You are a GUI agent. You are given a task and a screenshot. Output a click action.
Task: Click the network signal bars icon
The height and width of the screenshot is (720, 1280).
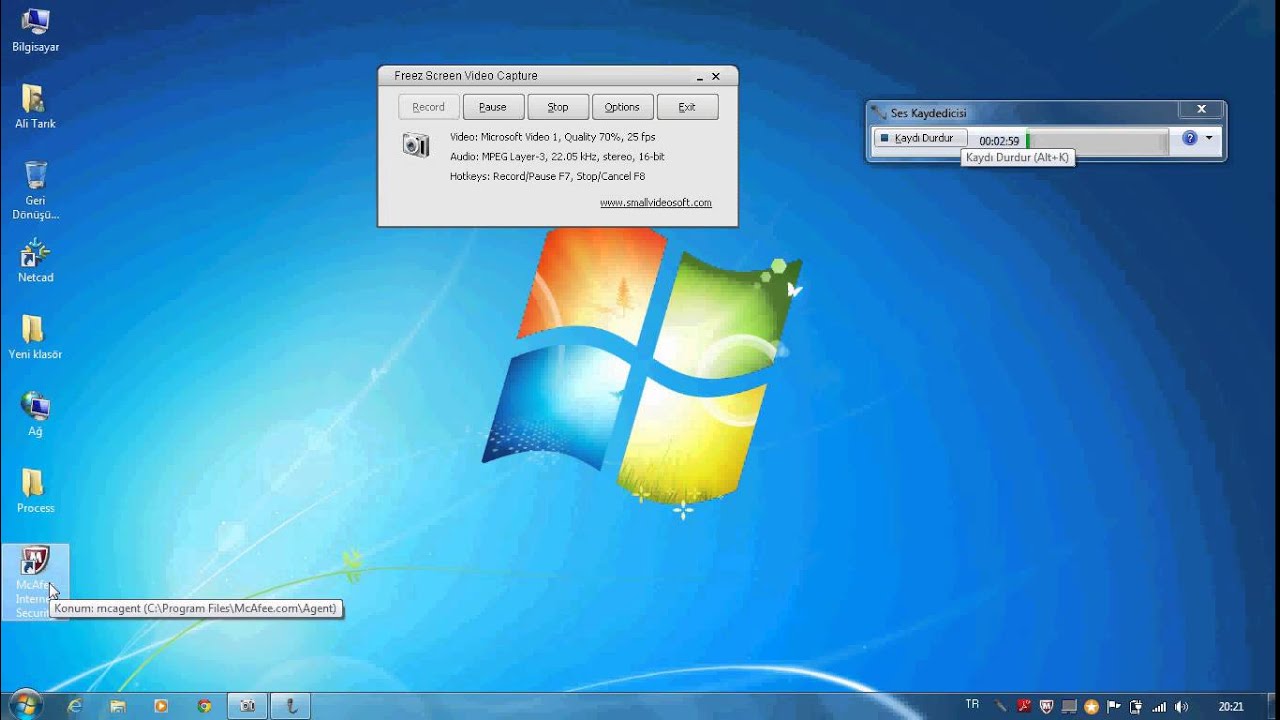pos(1159,706)
